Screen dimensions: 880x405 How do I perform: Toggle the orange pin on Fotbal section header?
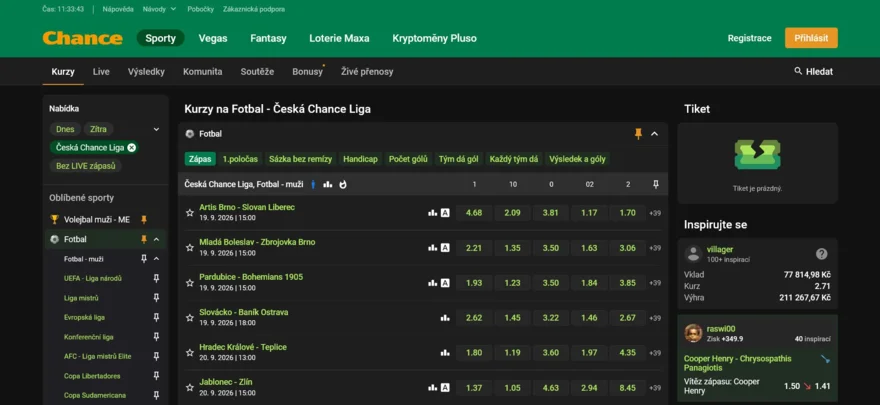[638, 134]
